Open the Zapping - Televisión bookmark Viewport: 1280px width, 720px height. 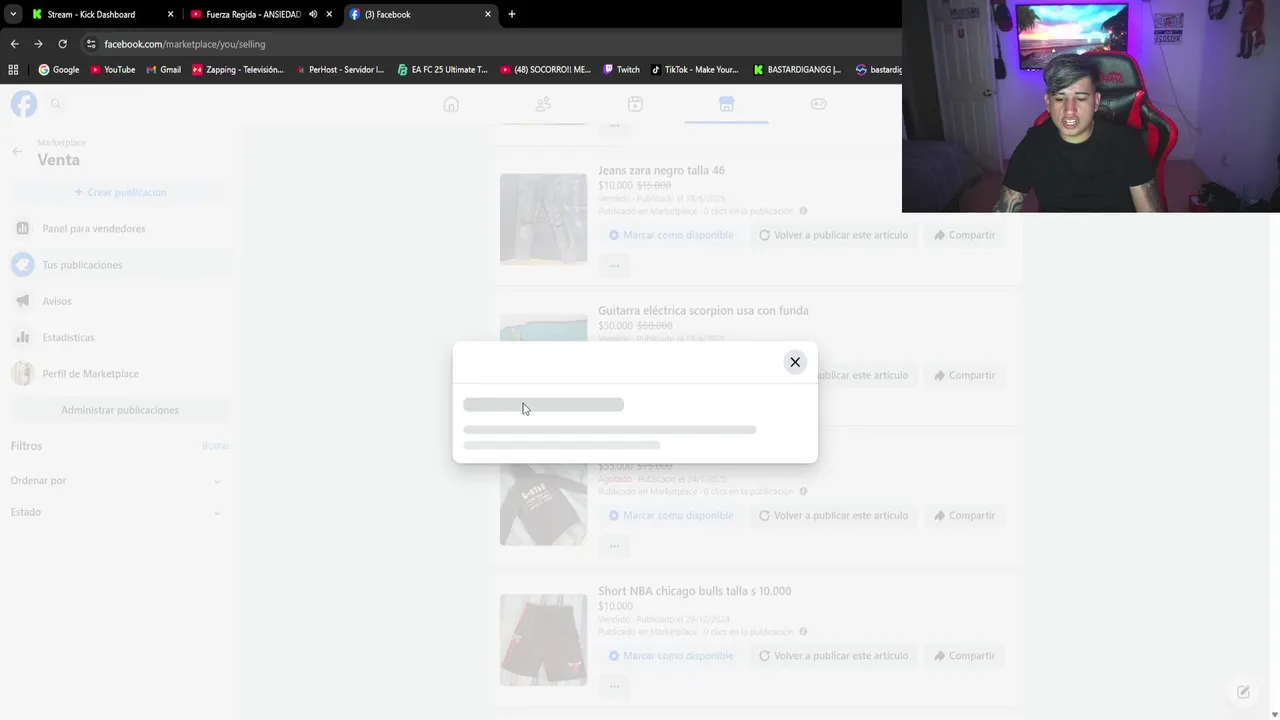[x=238, y=70]
